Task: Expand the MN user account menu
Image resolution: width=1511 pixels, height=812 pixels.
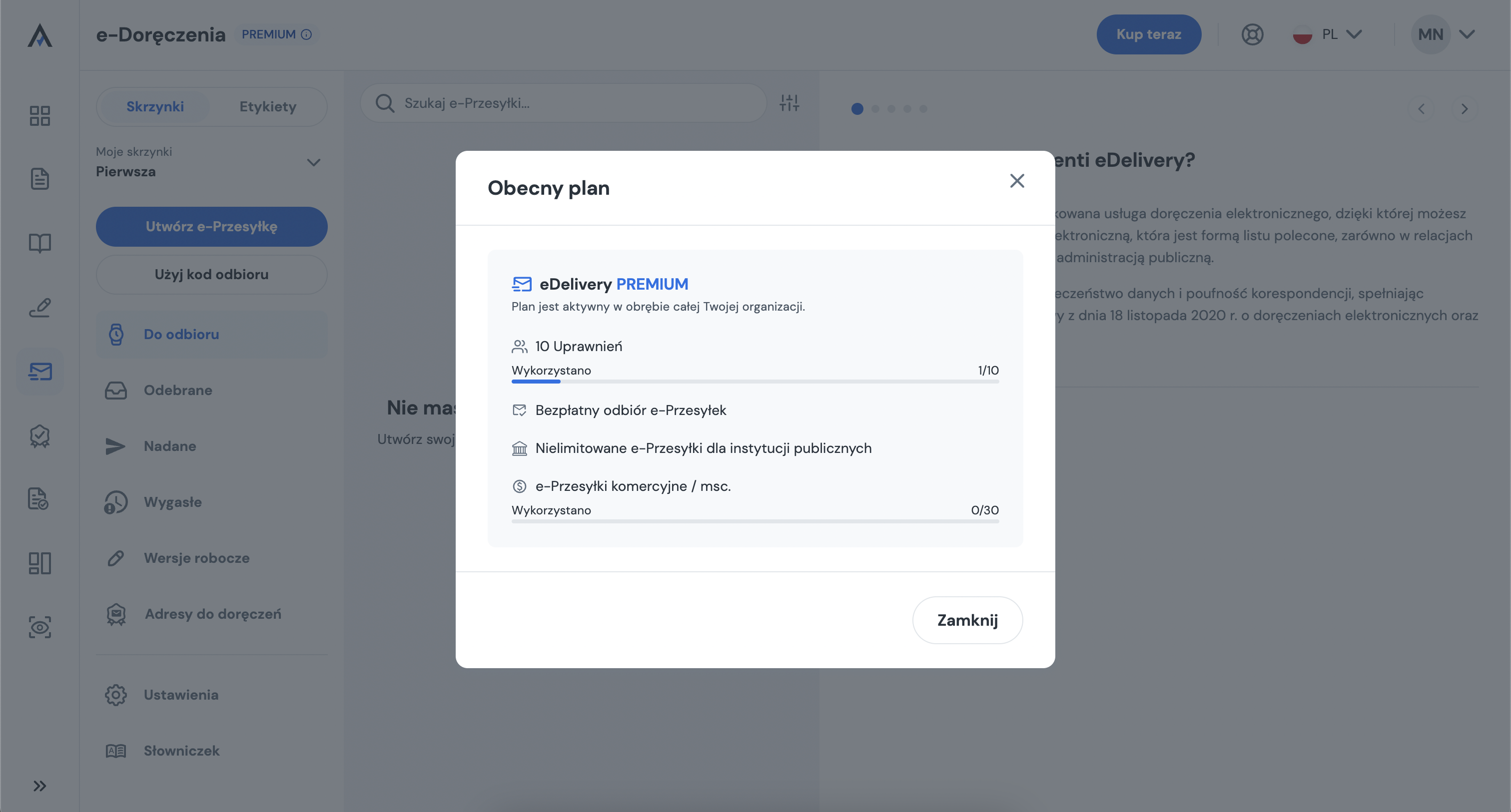Action: pos(1443,34)
